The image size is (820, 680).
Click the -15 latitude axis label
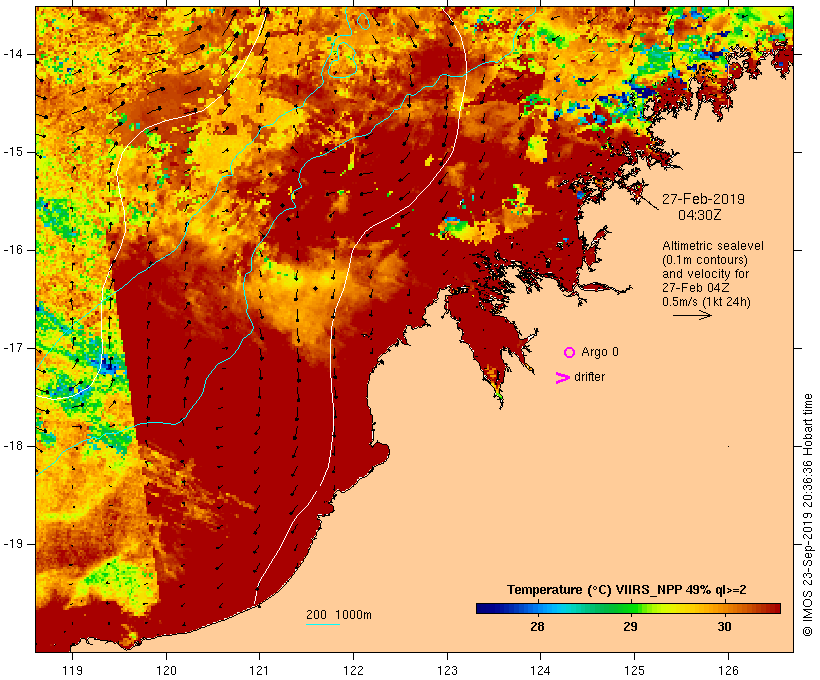click(13, 152)
